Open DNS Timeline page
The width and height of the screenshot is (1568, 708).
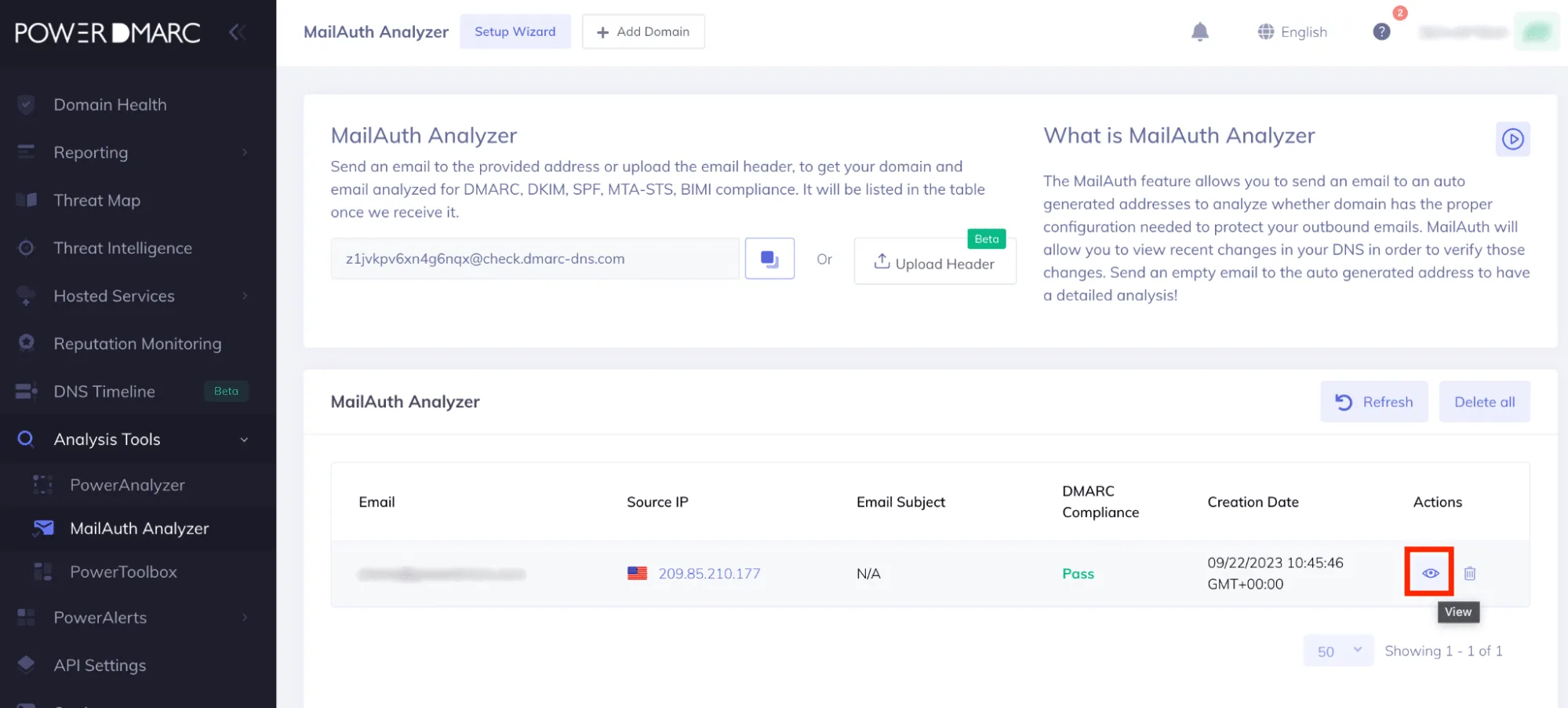[104, 391]
